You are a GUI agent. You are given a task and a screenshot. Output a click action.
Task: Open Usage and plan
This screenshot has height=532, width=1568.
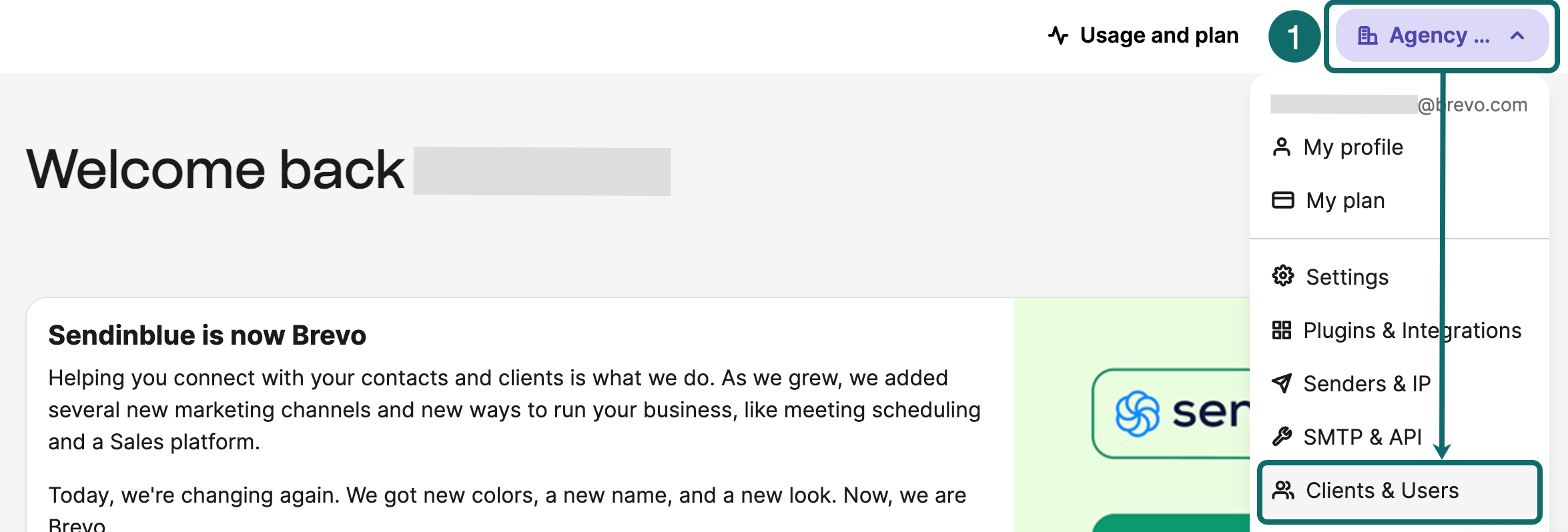pyautogui.click(x=1143, y=35)
